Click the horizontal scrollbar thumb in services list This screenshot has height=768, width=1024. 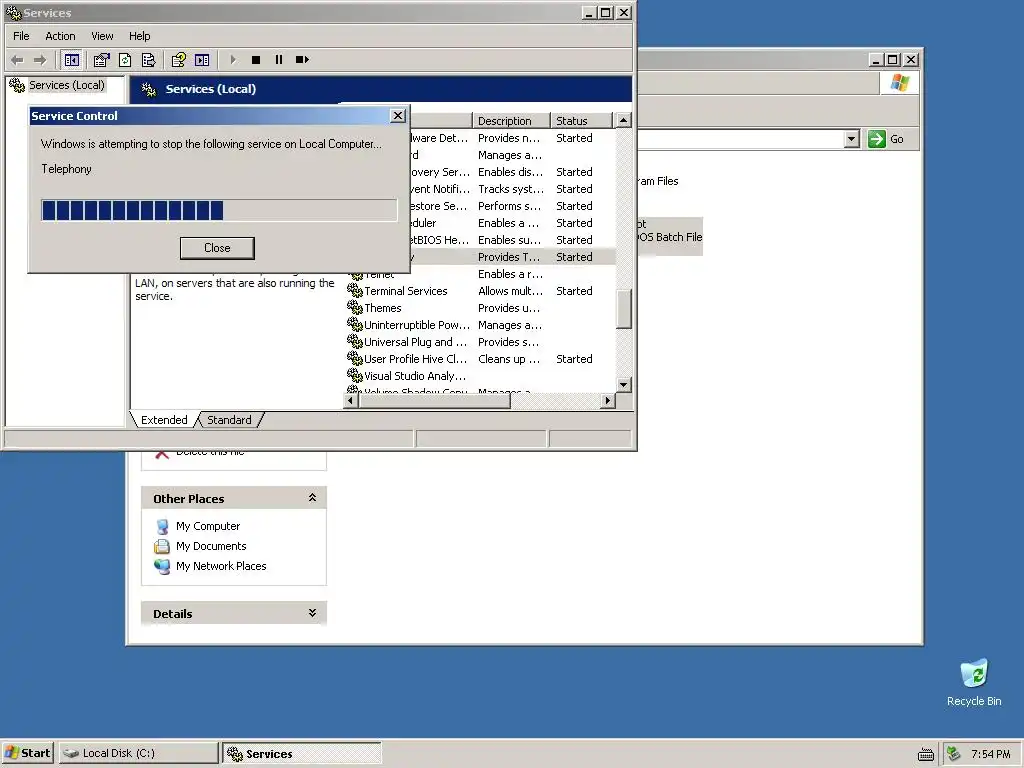[x=434, y=401]
